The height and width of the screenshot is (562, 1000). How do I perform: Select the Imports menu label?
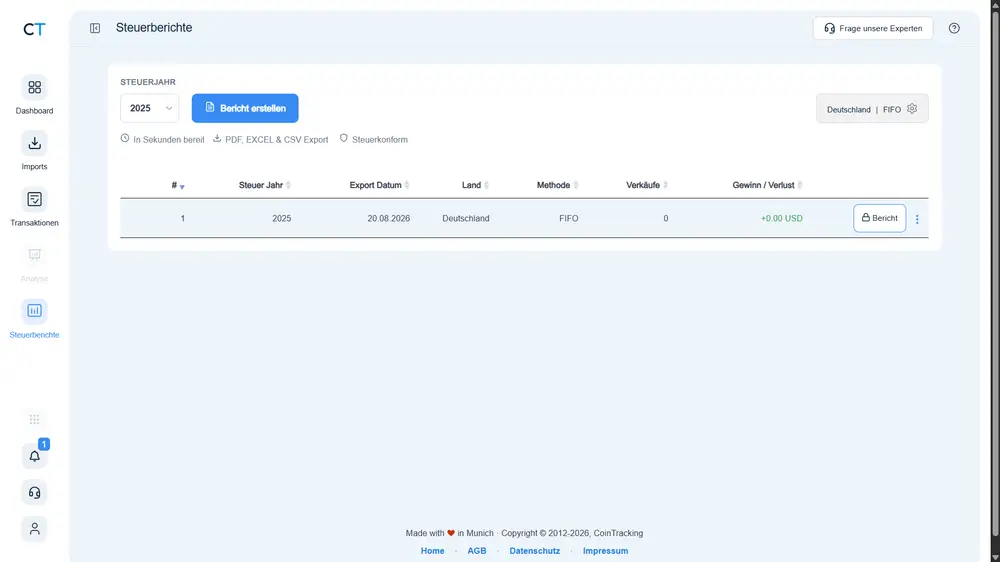(x=34, y=166)
